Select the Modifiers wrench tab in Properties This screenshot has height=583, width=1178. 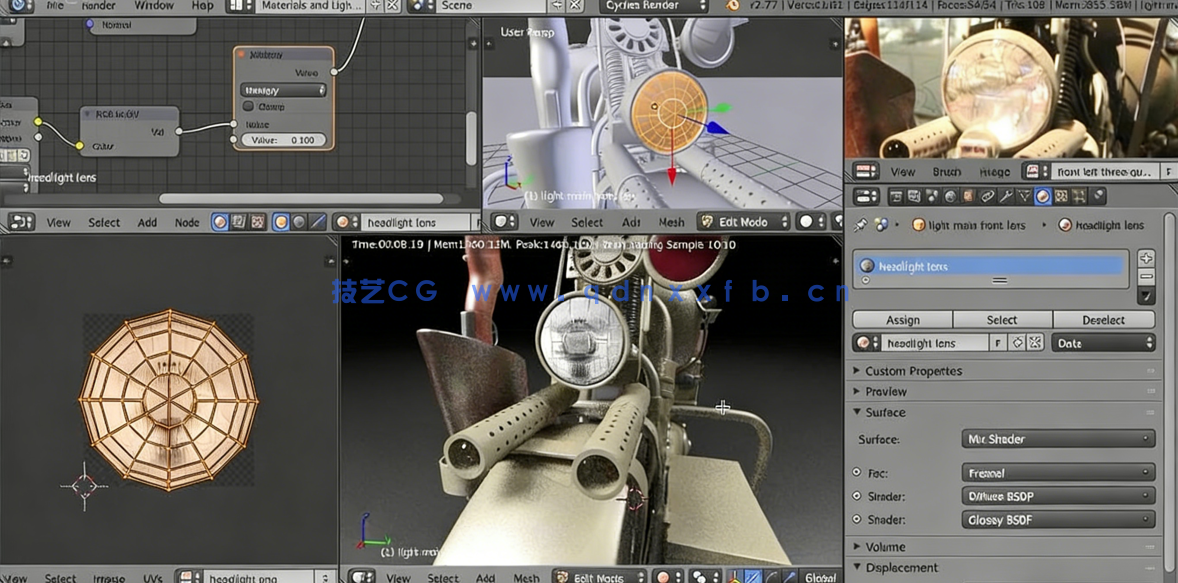point(1005,196)
